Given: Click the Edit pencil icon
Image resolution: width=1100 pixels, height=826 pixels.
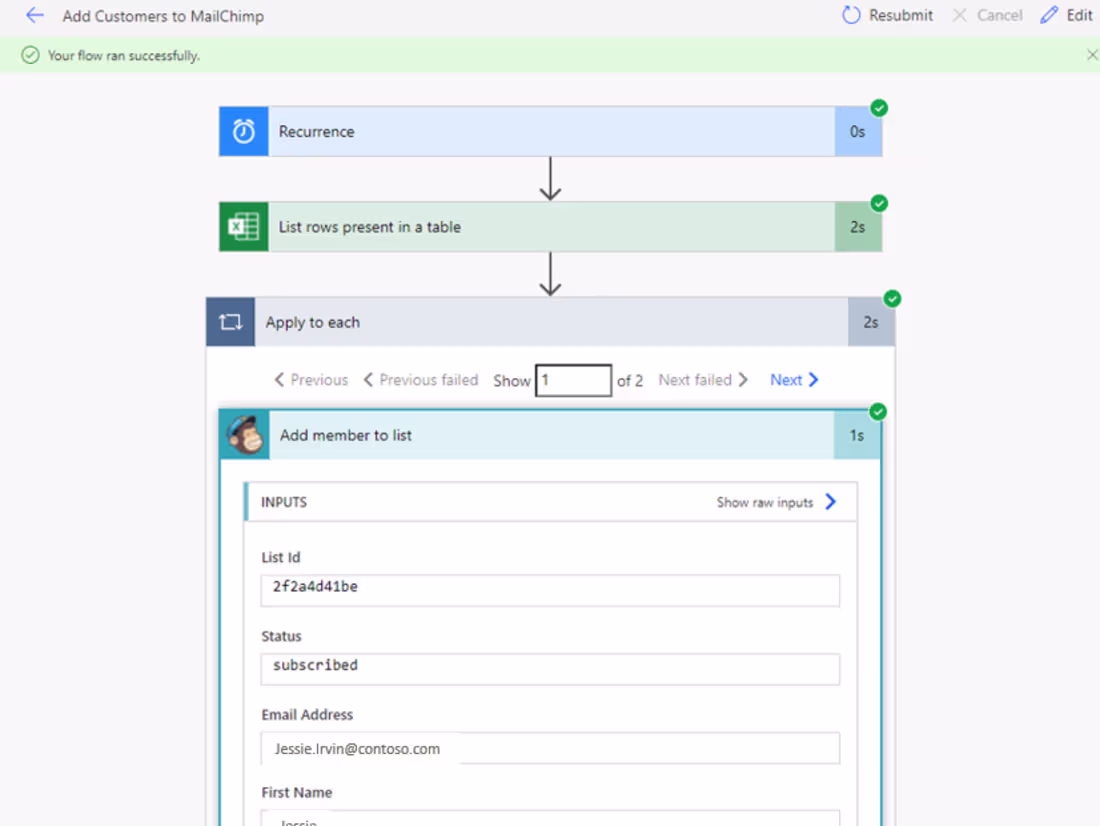Looking at the screenshot, I should pyautogui.click(x=1049, y=15).
